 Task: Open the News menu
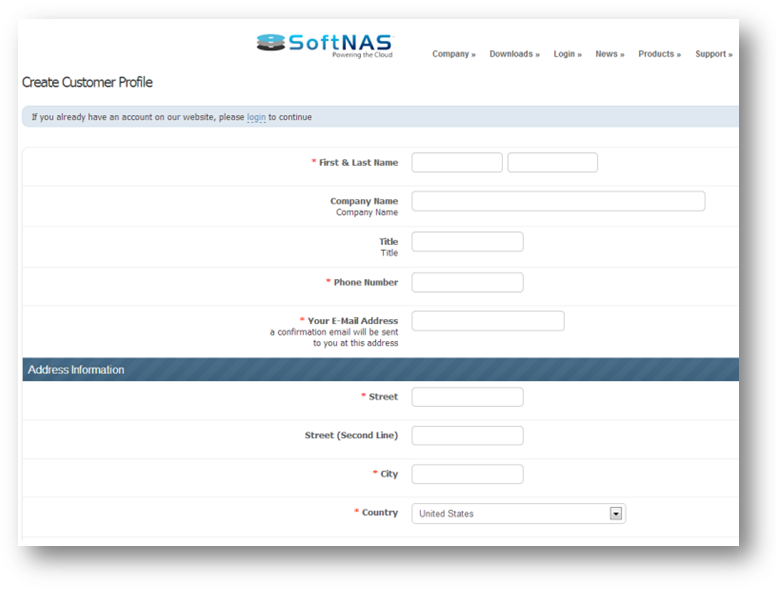(x=609, y=54)
